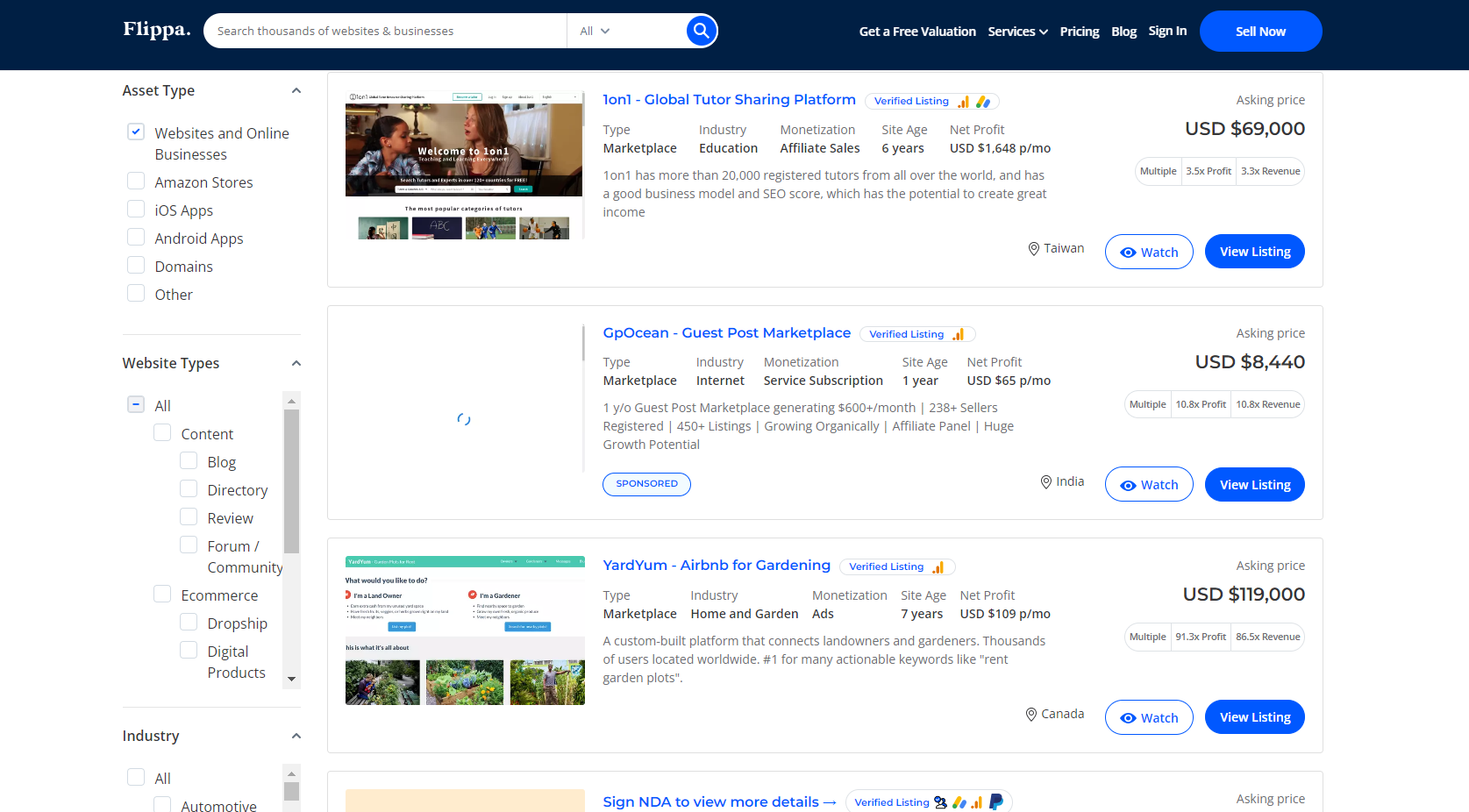Open YardYum - Airbnb for Gardening title

point(717,566)
